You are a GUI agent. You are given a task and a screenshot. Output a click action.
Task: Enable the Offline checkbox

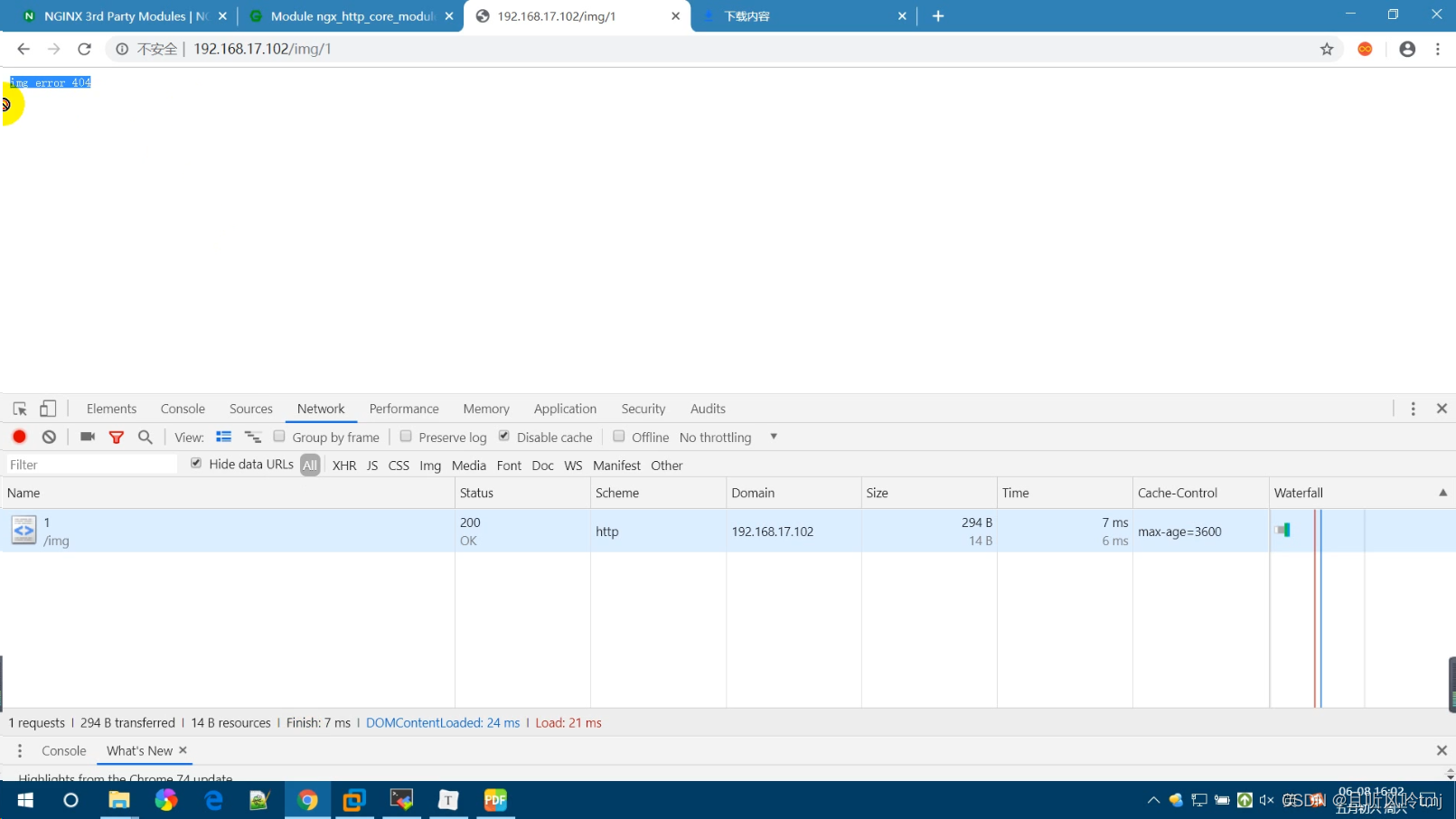pyautogui.click(x=619, y=437)
